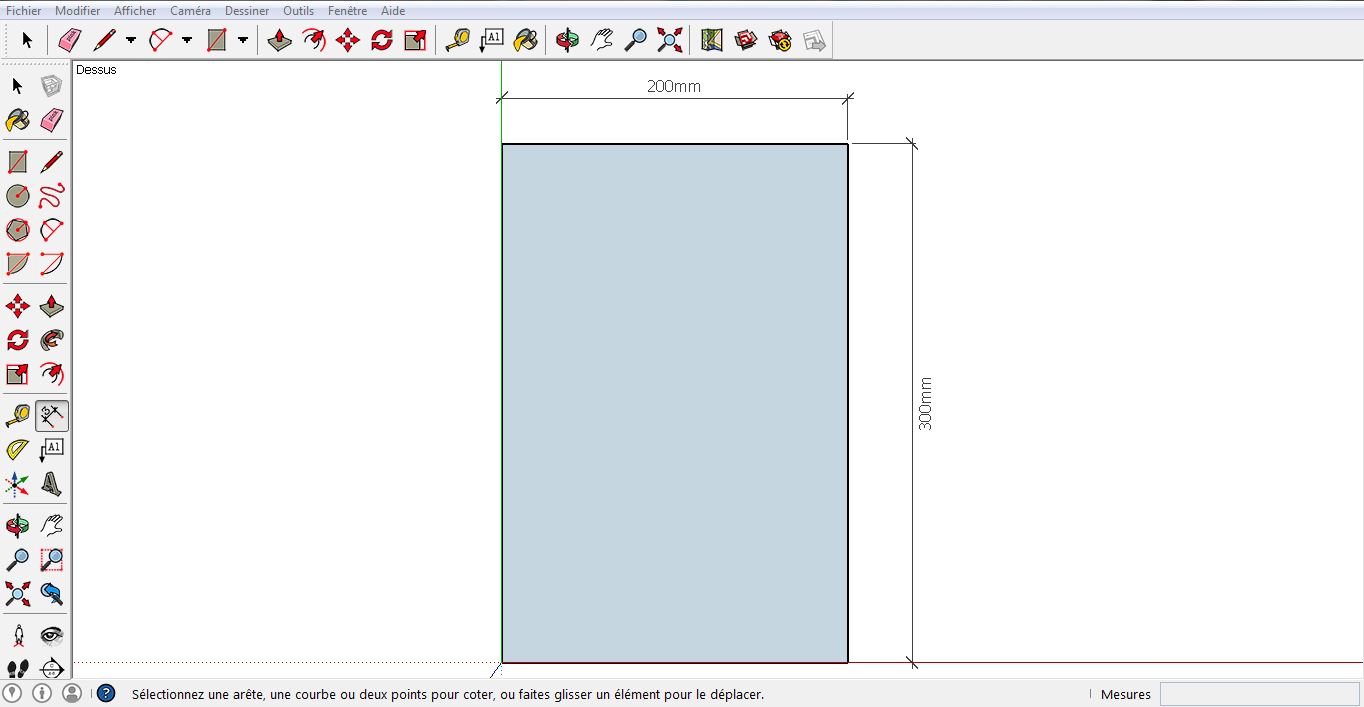Select the Rectangle tool in the side palette
Viewport: 1364px width, 707px height.
[x=18, y=162]
